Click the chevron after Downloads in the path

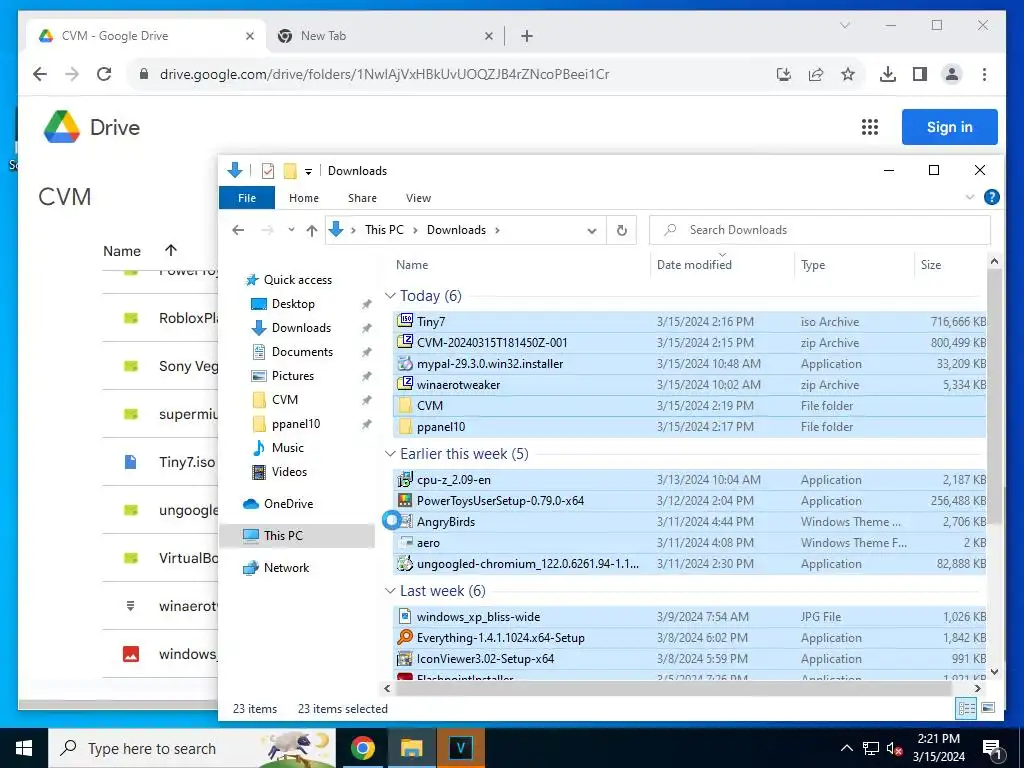498,230
